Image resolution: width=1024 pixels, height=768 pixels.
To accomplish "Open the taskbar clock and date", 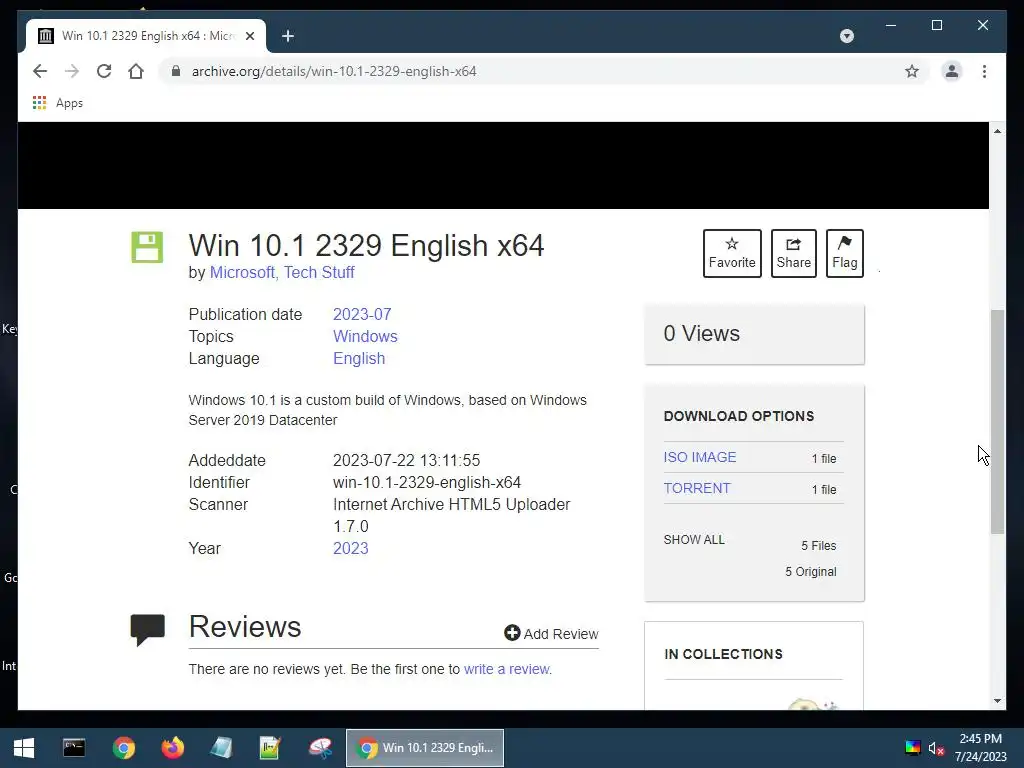I will coord(980,748).
